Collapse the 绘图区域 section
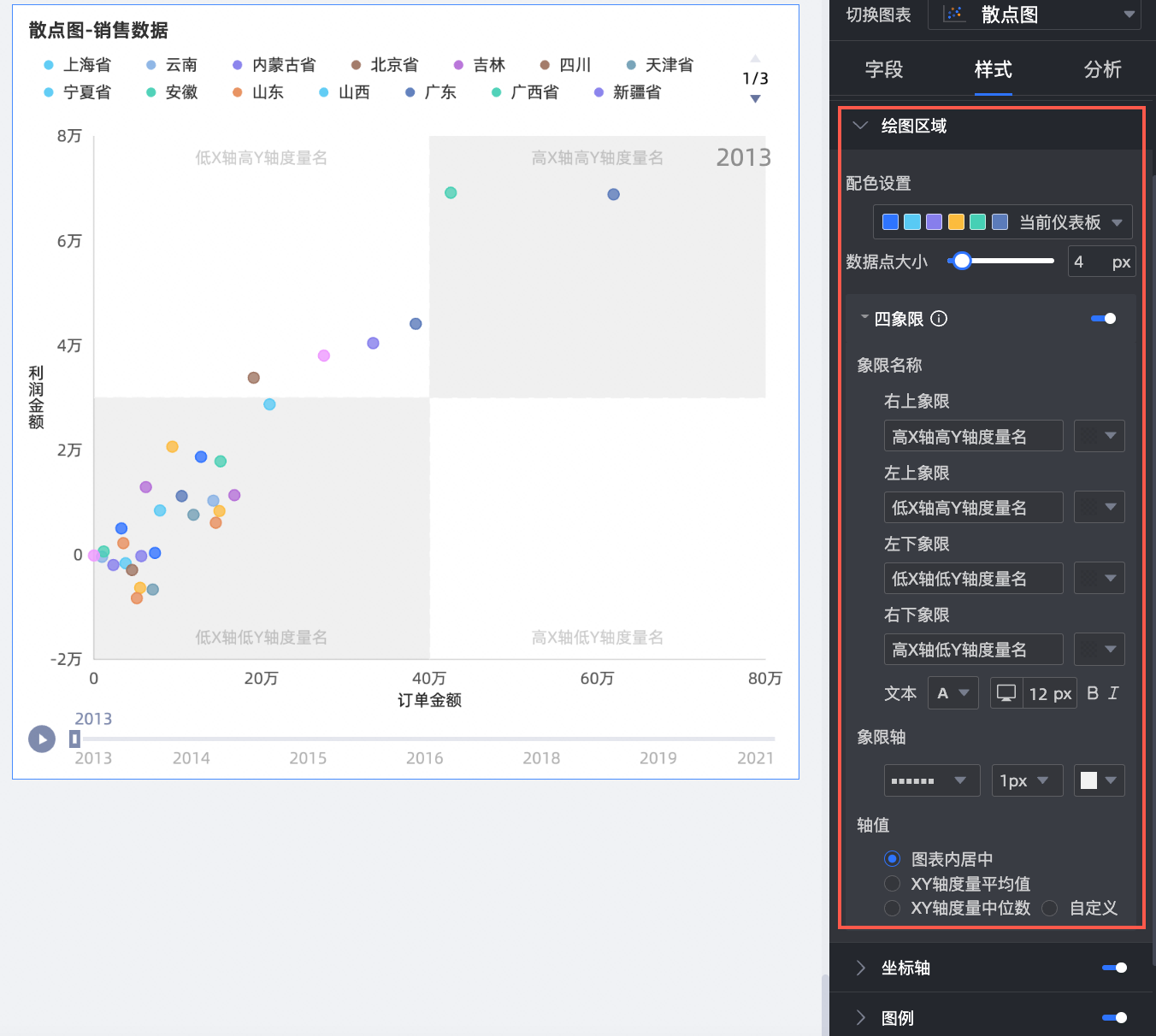The width and height of the screenshot is (1156, 1036). coord(860,126)
